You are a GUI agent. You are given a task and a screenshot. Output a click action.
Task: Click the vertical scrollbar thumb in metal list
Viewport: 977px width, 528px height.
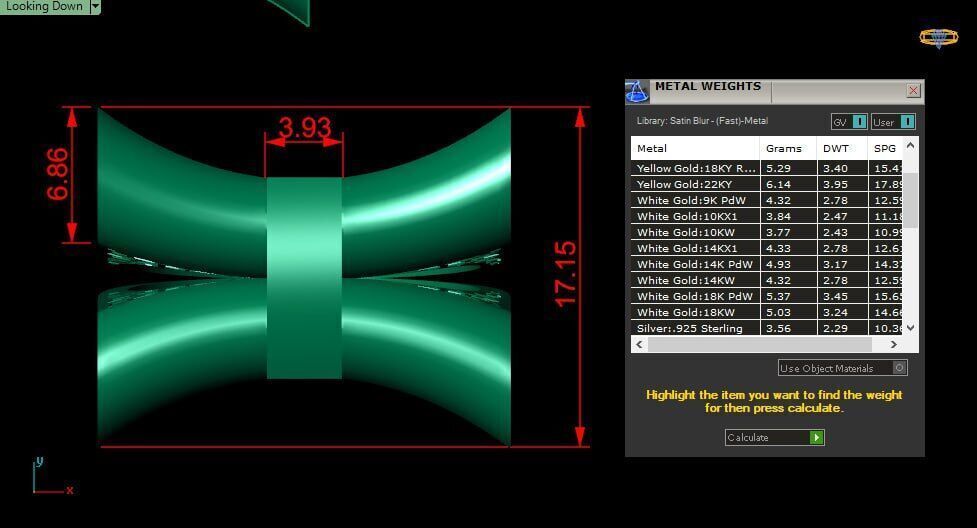[x=910, y=201]
